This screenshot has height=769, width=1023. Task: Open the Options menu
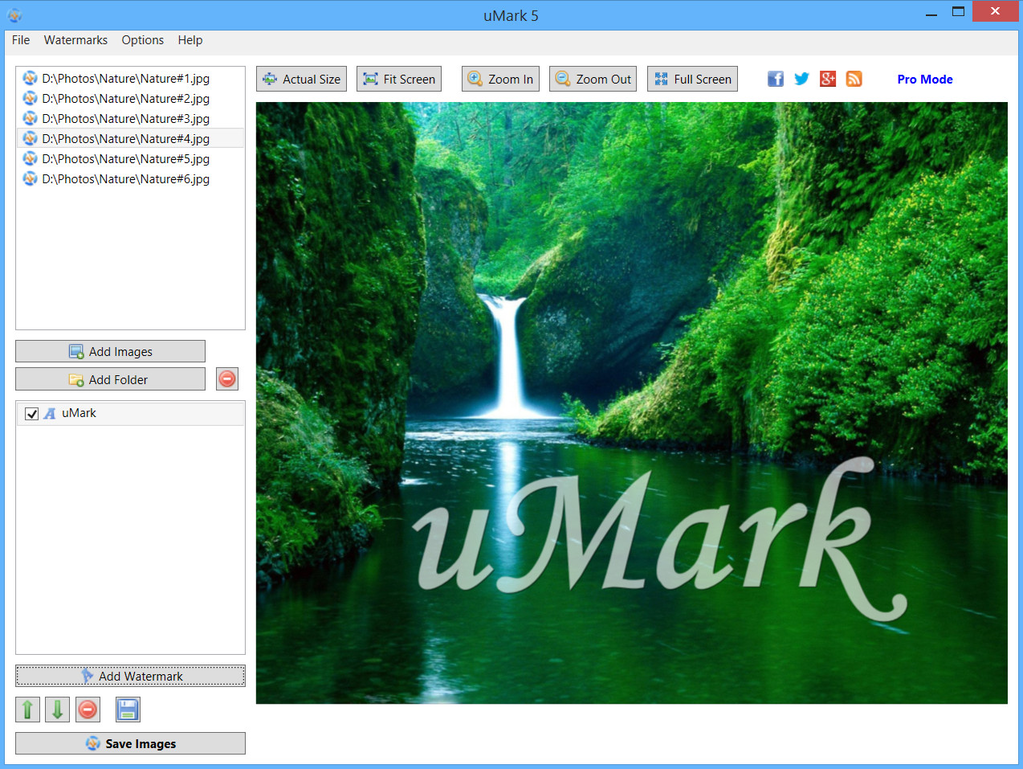click(142, 40)
